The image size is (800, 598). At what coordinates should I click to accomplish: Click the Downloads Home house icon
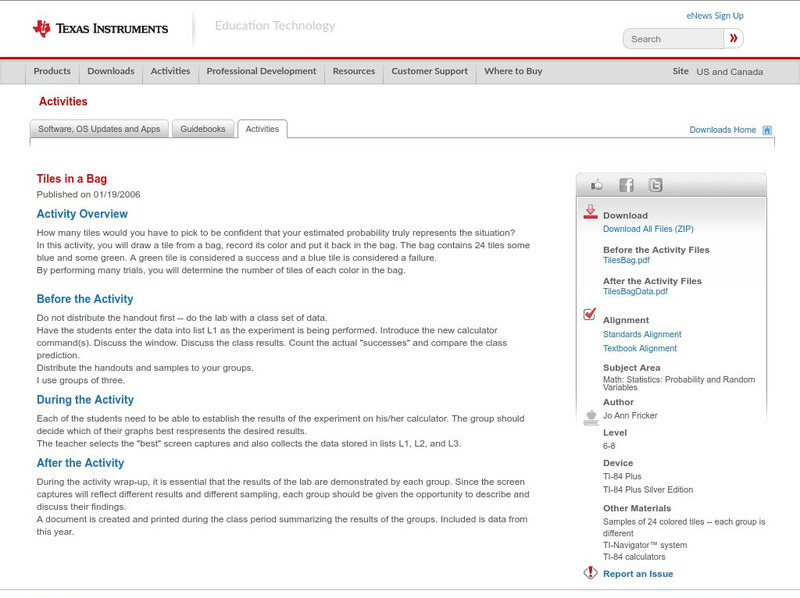click(x=767, y=130)
